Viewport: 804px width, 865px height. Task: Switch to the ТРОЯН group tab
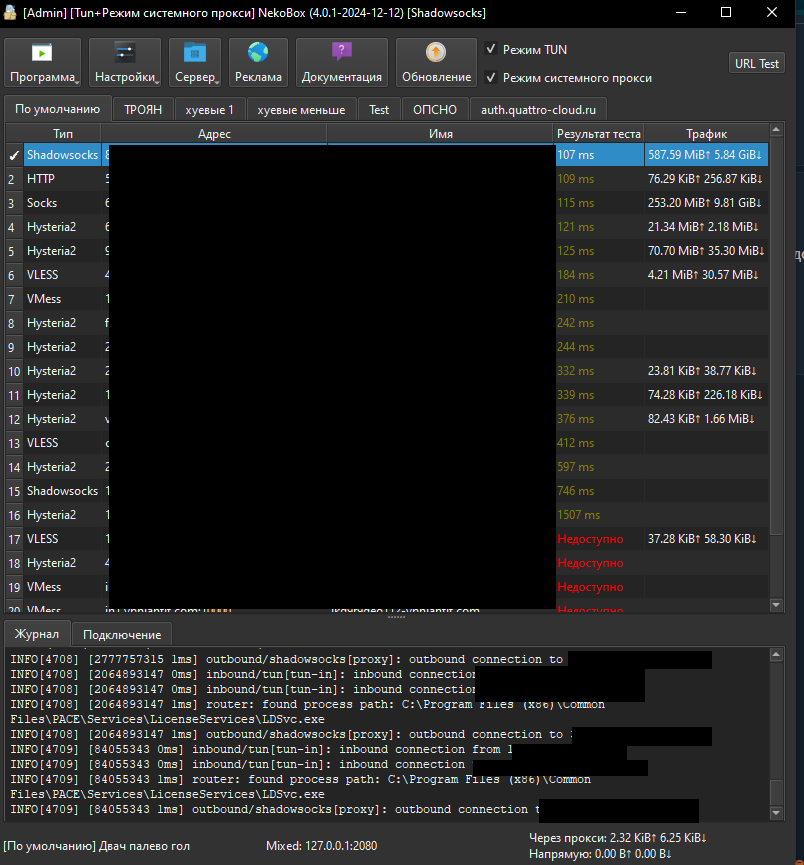coord(143,110)
